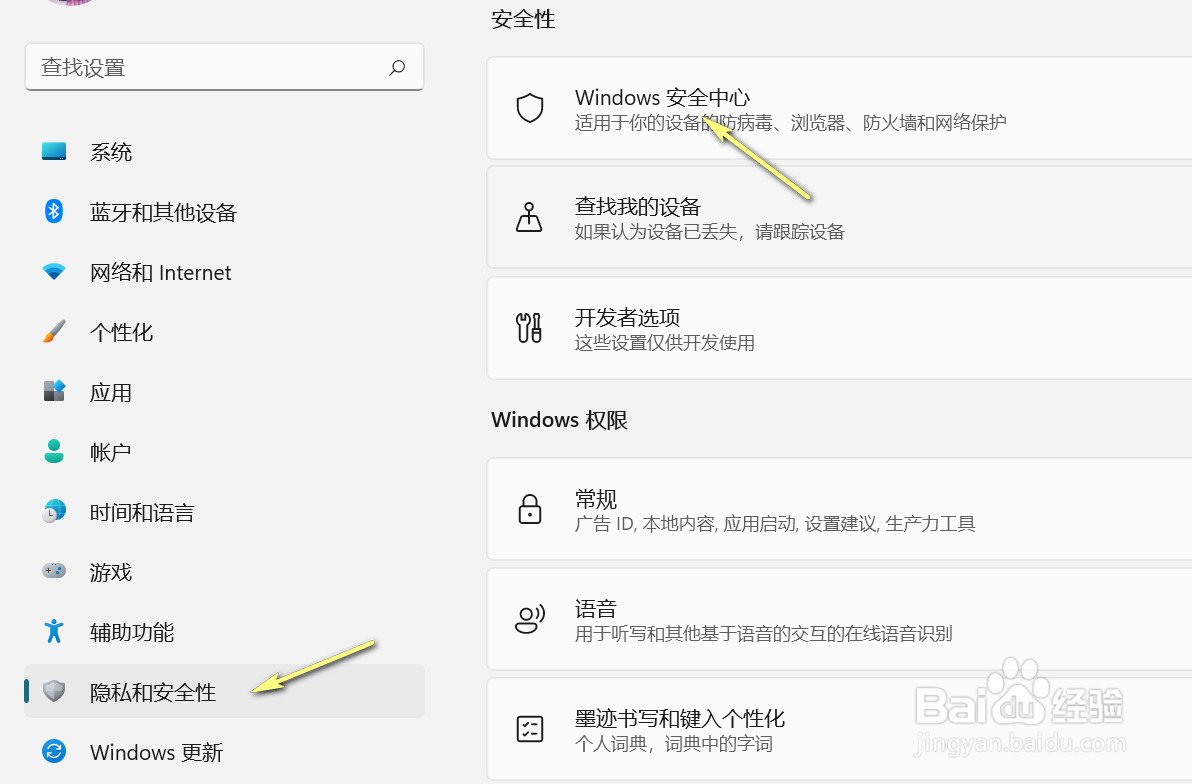
Task: Go to 游戏 settings
Action: pos(224,571)
